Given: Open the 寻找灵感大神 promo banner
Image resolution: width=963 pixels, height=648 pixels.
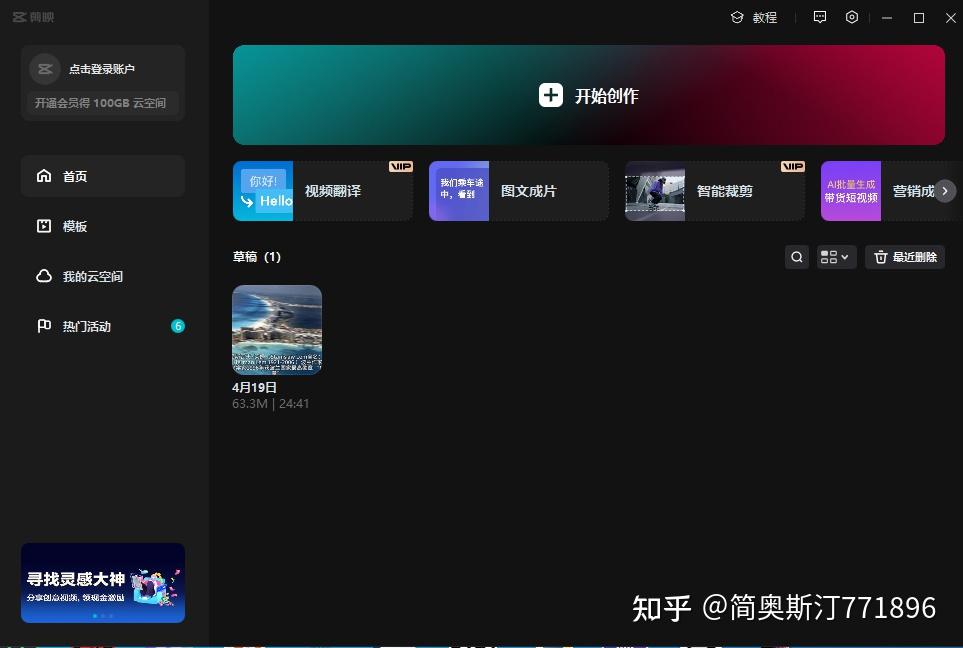Looking at the screenshot, I should [x=103, y=583].
